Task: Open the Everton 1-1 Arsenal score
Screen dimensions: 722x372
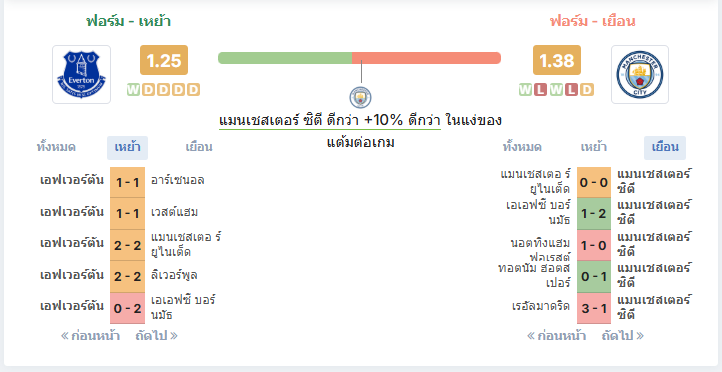Action: click(128, 182)
